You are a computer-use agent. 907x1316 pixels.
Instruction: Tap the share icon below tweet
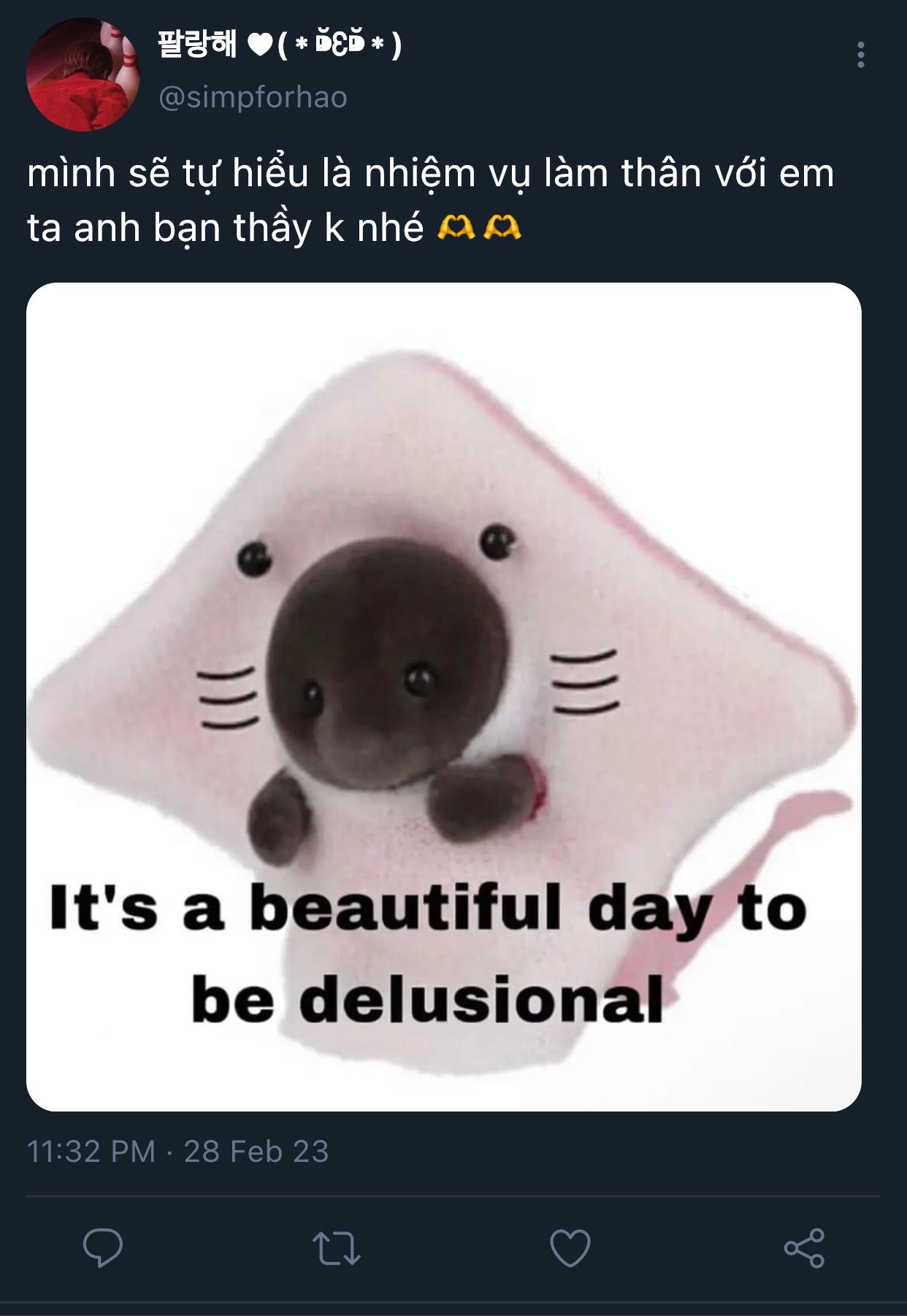(x=804, y=1248)
